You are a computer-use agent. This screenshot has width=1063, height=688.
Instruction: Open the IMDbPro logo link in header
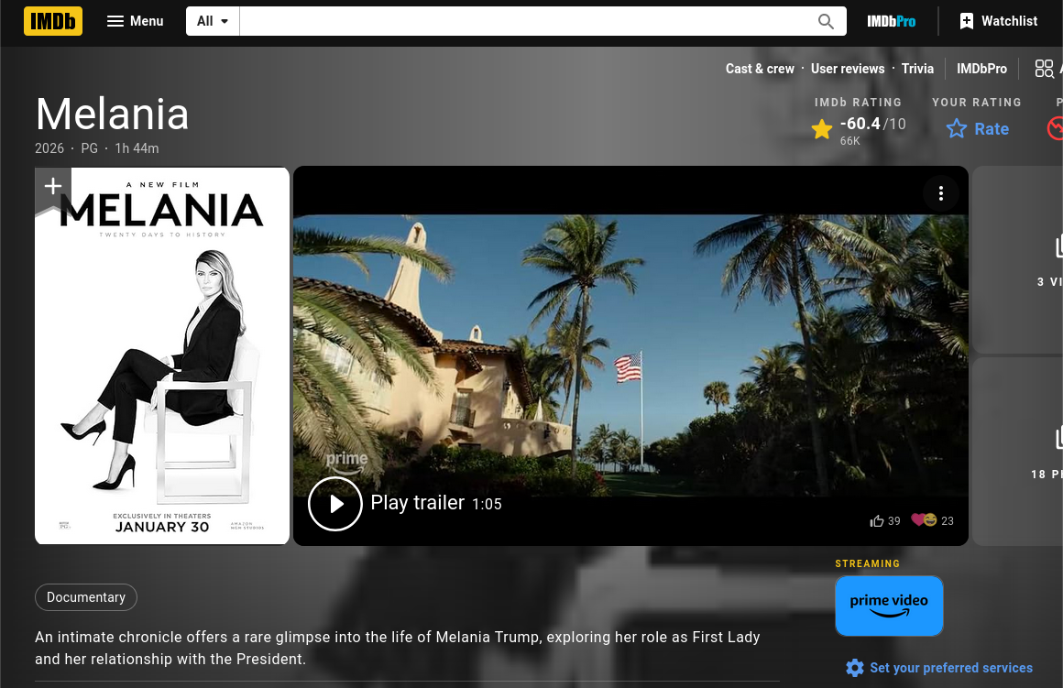point(891,21)
